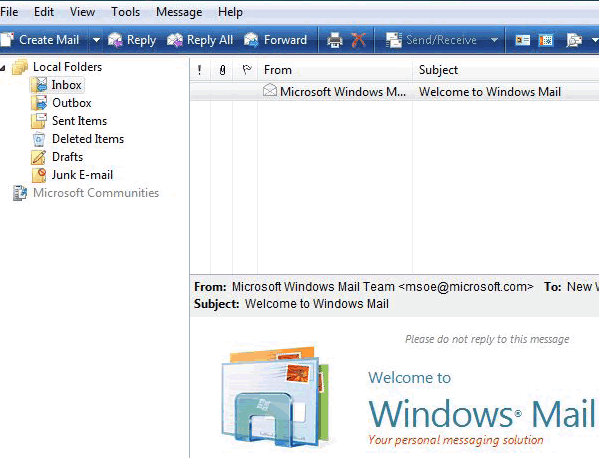
Task: Click the Print printer icon
Action: [335, 40]
